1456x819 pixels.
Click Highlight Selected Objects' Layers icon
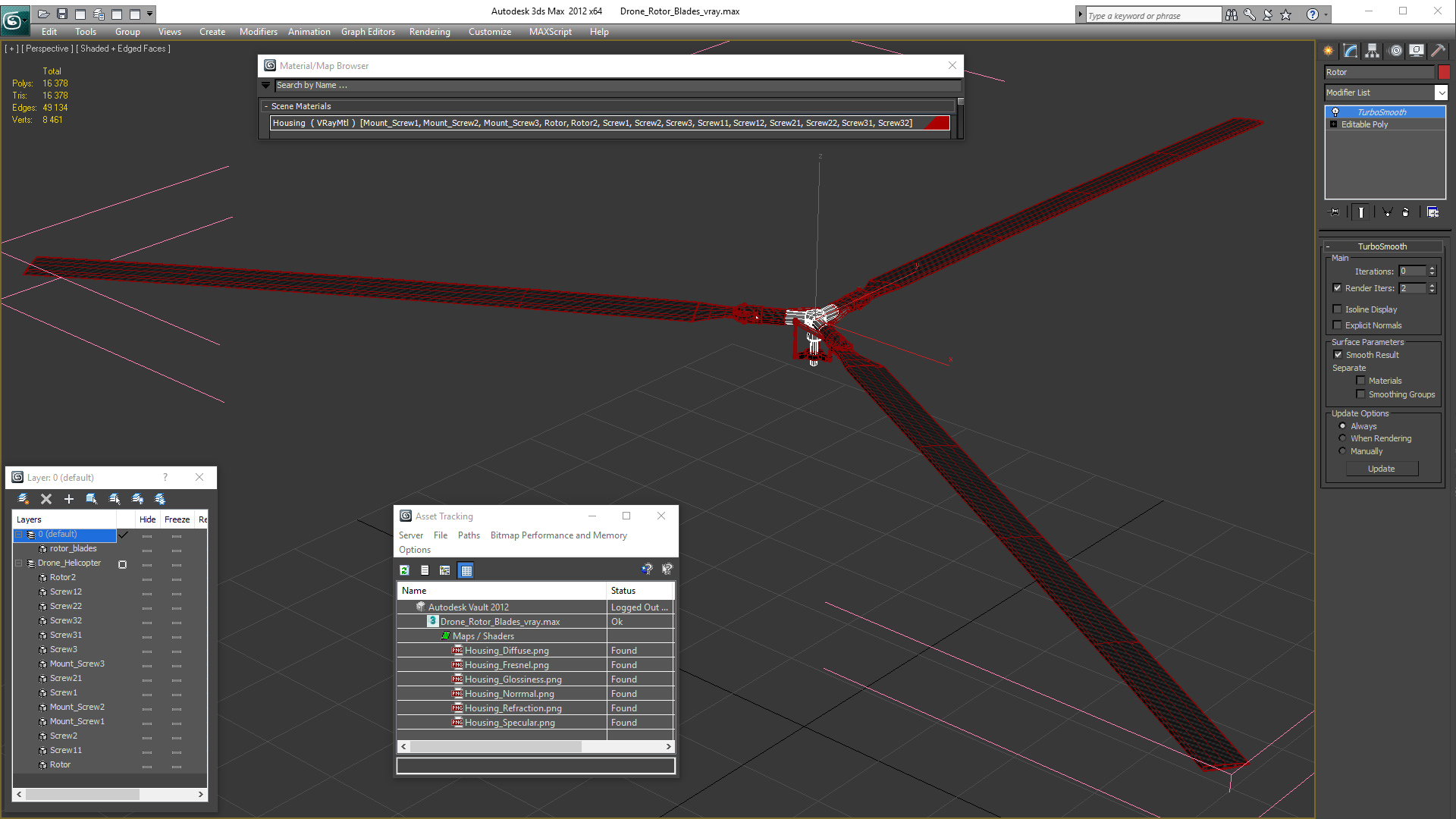pos(115,499)
